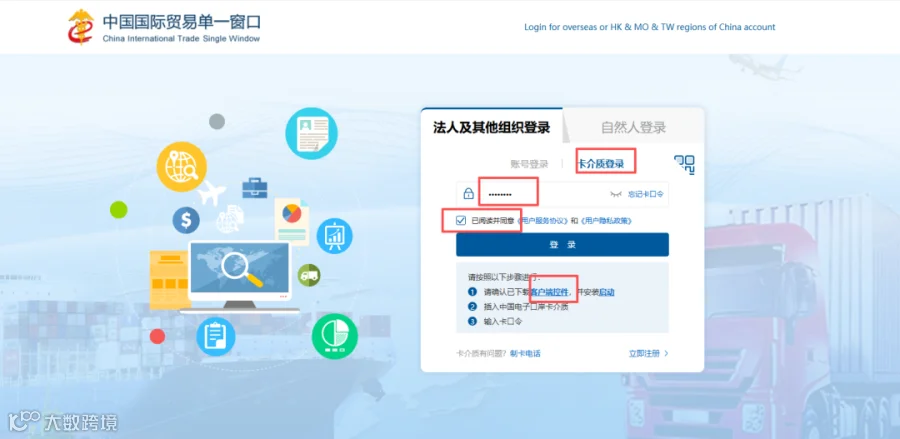Click the China International Trade Single Window logo
900x439 pixels.
[x=164, y=27]
